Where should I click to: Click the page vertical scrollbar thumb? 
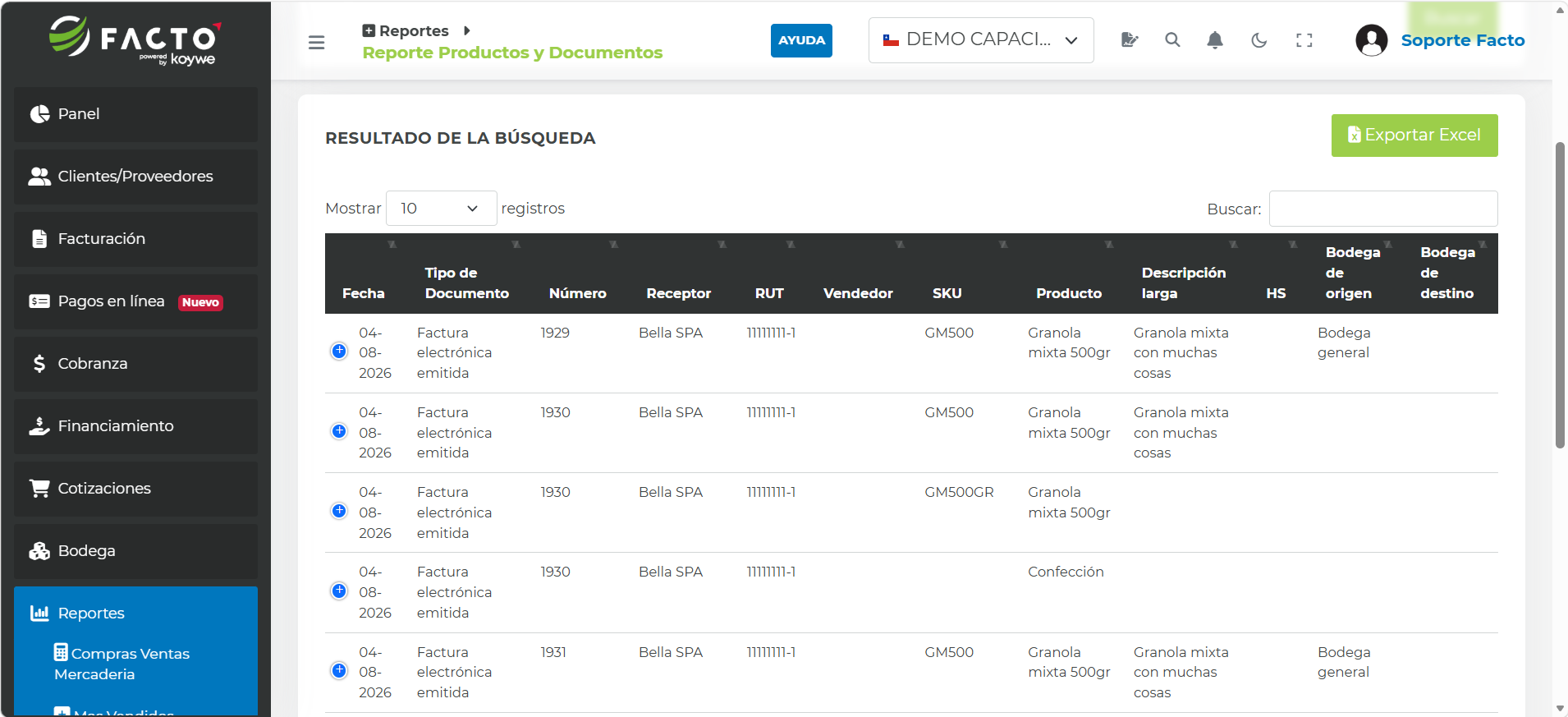(x=1560, y=296)
